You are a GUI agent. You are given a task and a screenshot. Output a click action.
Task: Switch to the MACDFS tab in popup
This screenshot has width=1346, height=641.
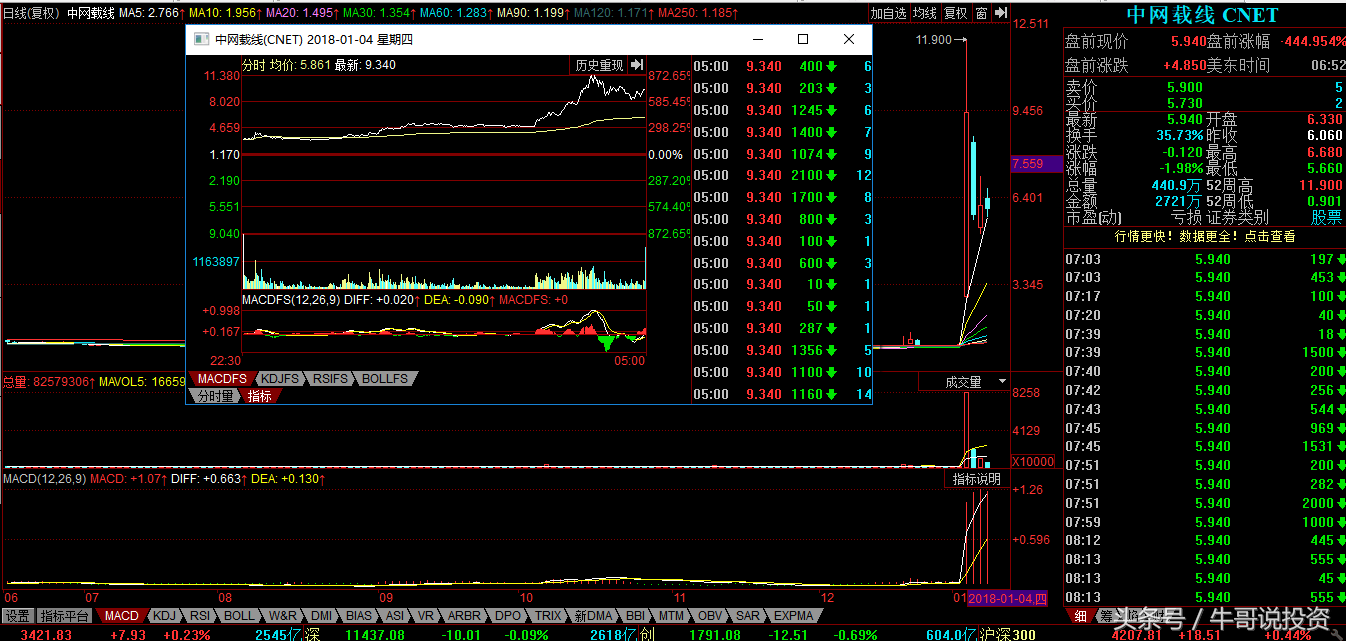[x=221, y=379]
